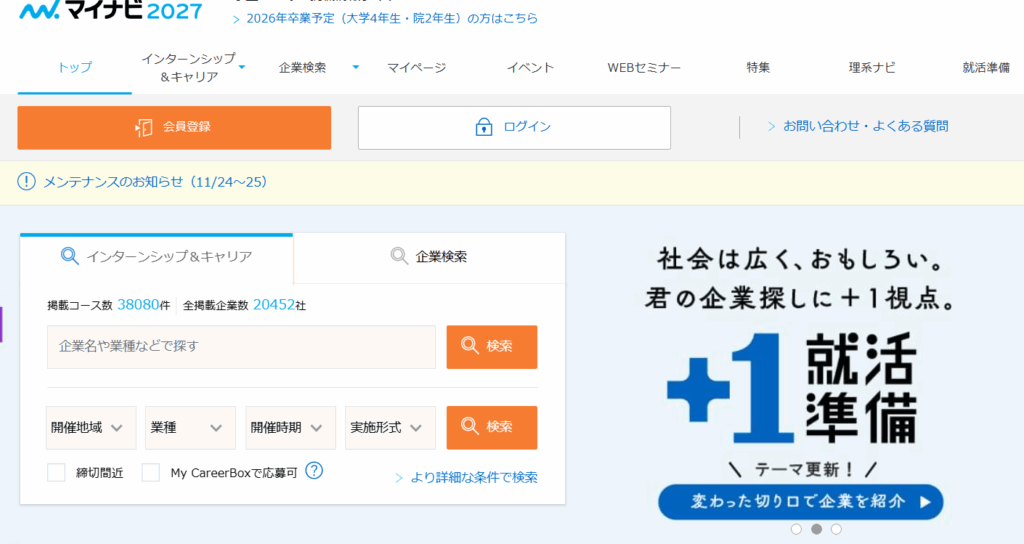Expand the 業種 dropdown
The width and height of the screenshot is (1024, 544).
point(190,427)
